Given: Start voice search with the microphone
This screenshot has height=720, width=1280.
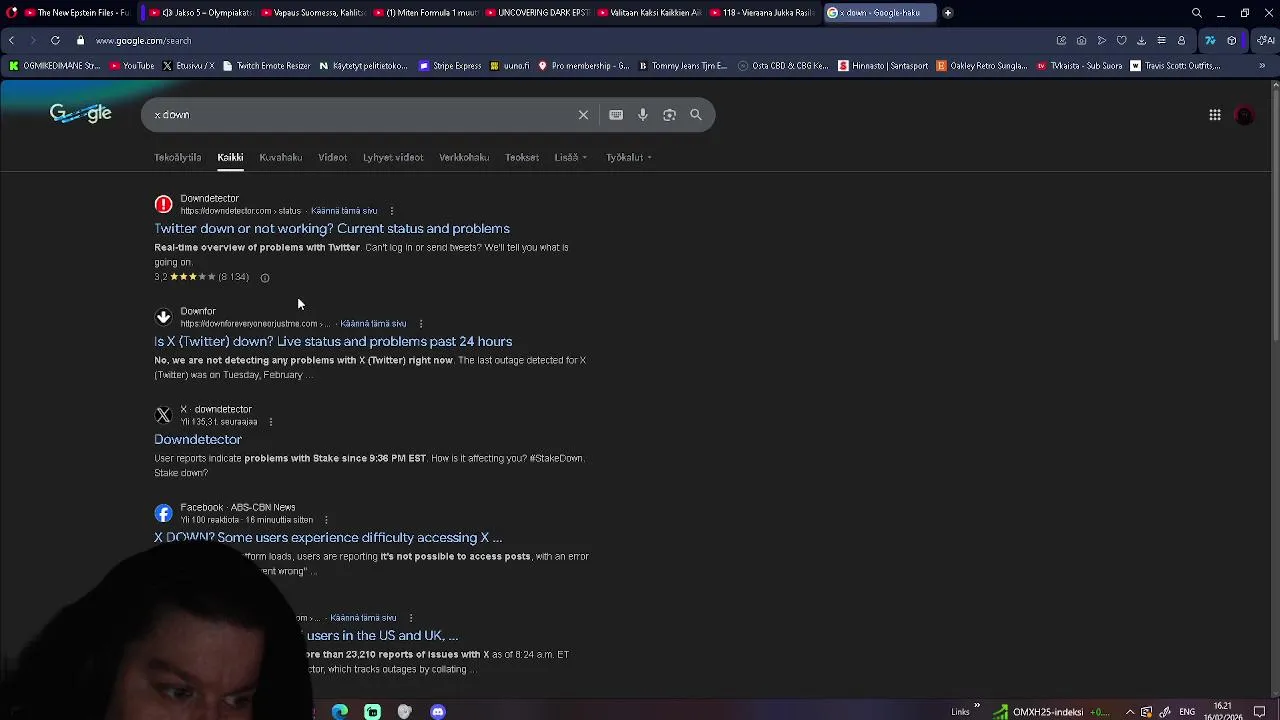Looking at the screenshot, I should 643,115.
